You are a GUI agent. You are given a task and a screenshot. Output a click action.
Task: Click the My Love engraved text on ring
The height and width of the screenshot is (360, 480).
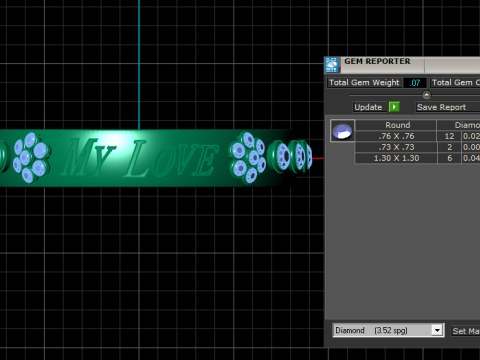click(x=140, y=158)
